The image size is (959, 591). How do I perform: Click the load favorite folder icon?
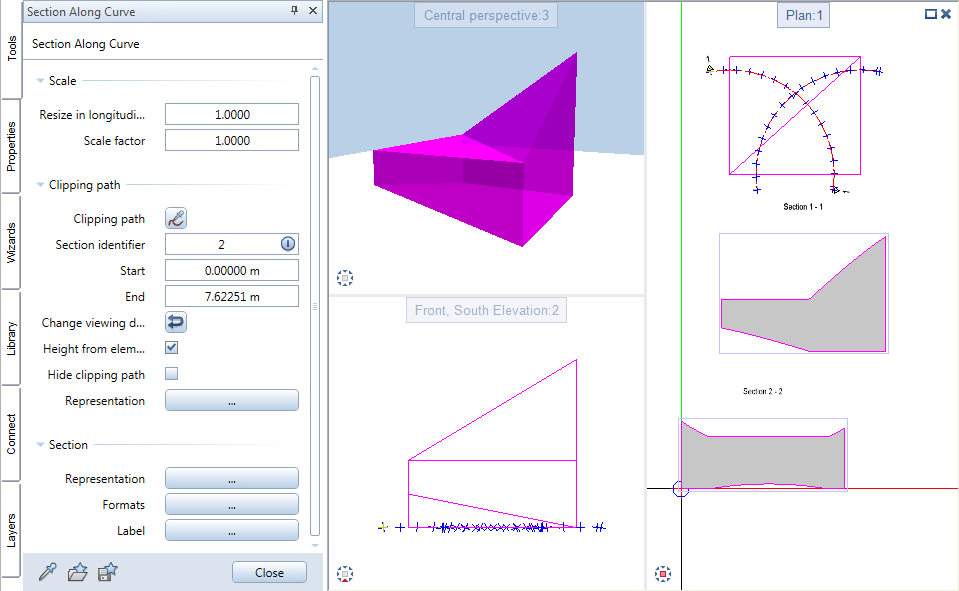click(77, 572)
